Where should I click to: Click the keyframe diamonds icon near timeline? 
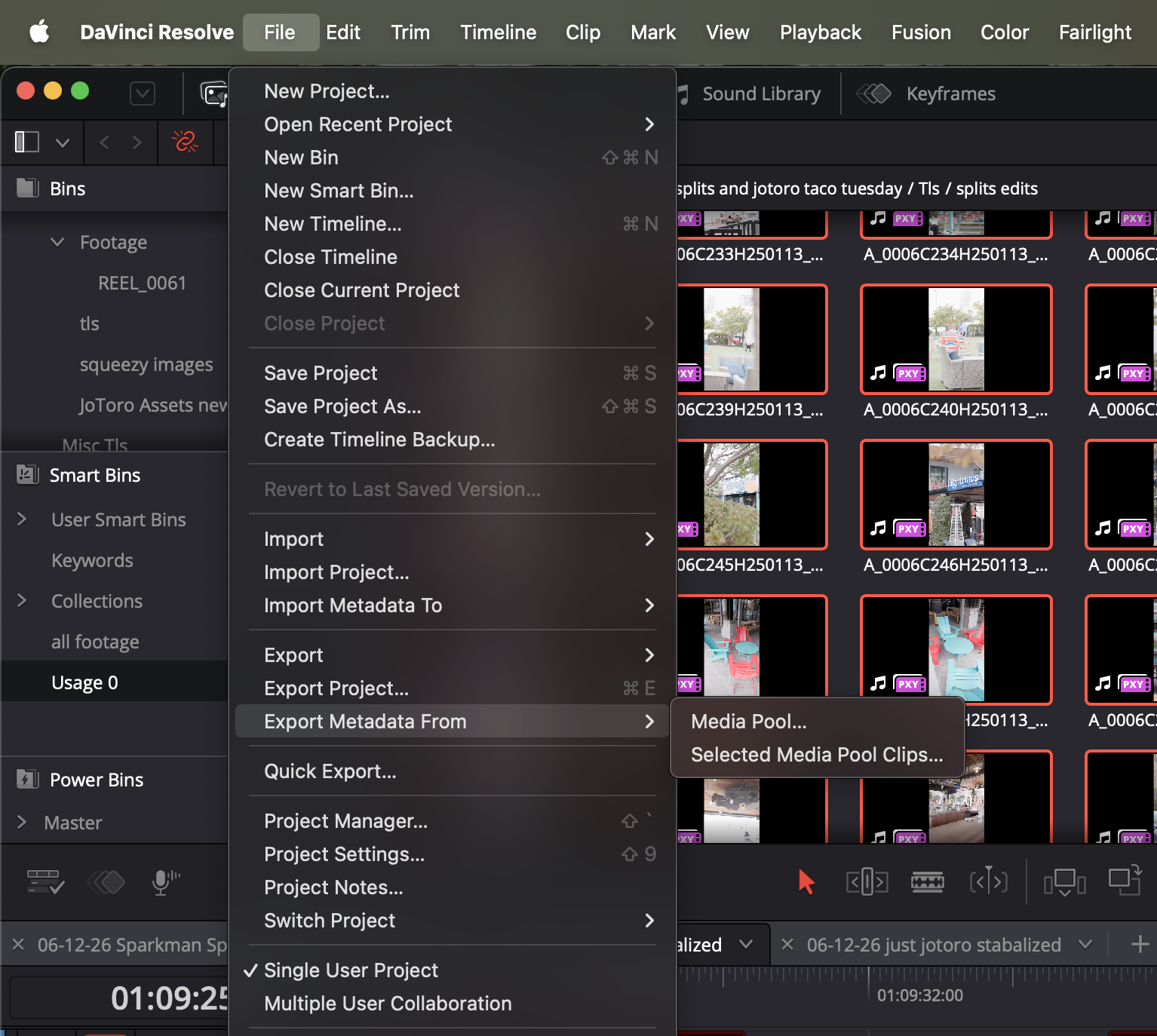(106, 881)
